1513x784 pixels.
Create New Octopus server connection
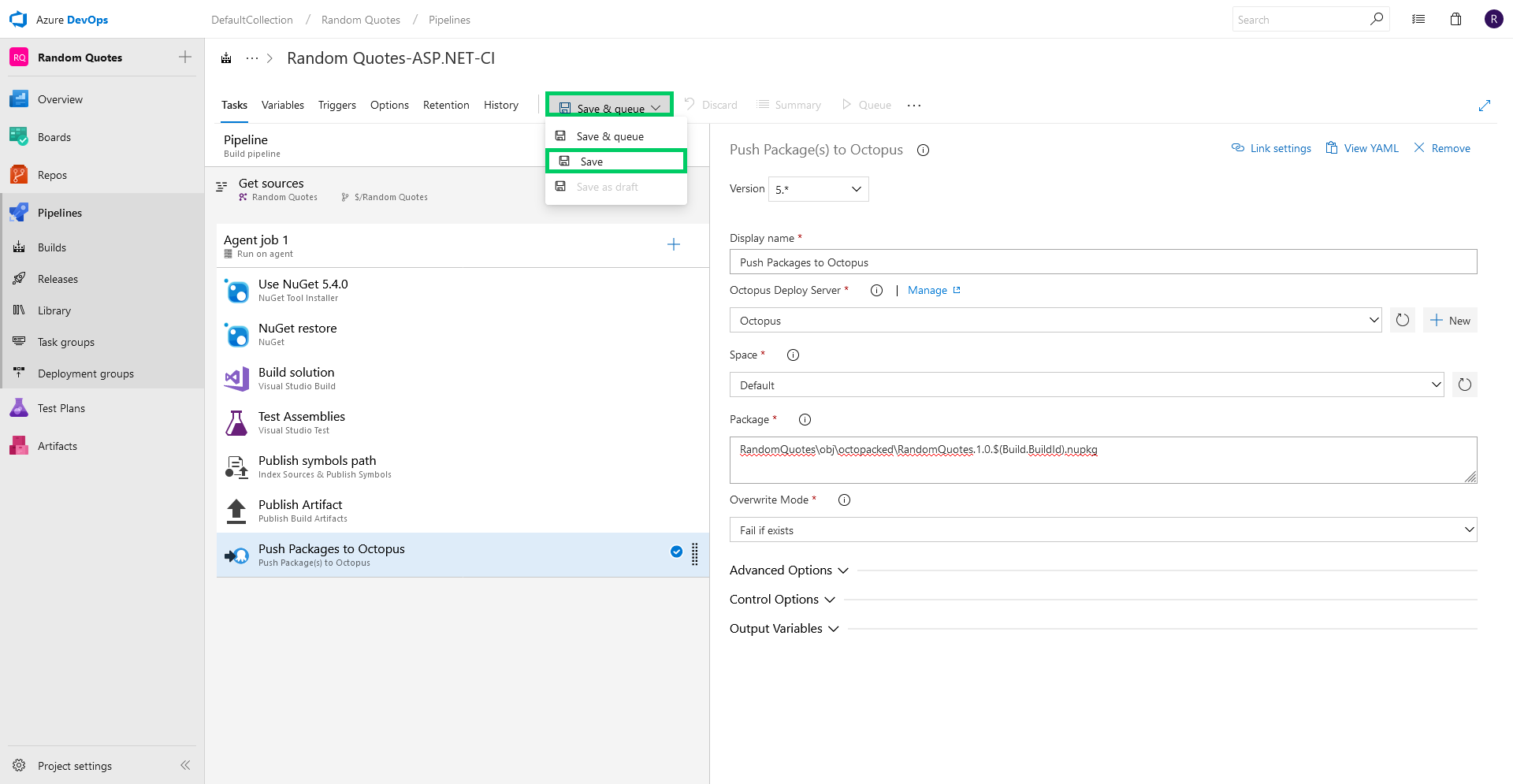coord(1450,320)
